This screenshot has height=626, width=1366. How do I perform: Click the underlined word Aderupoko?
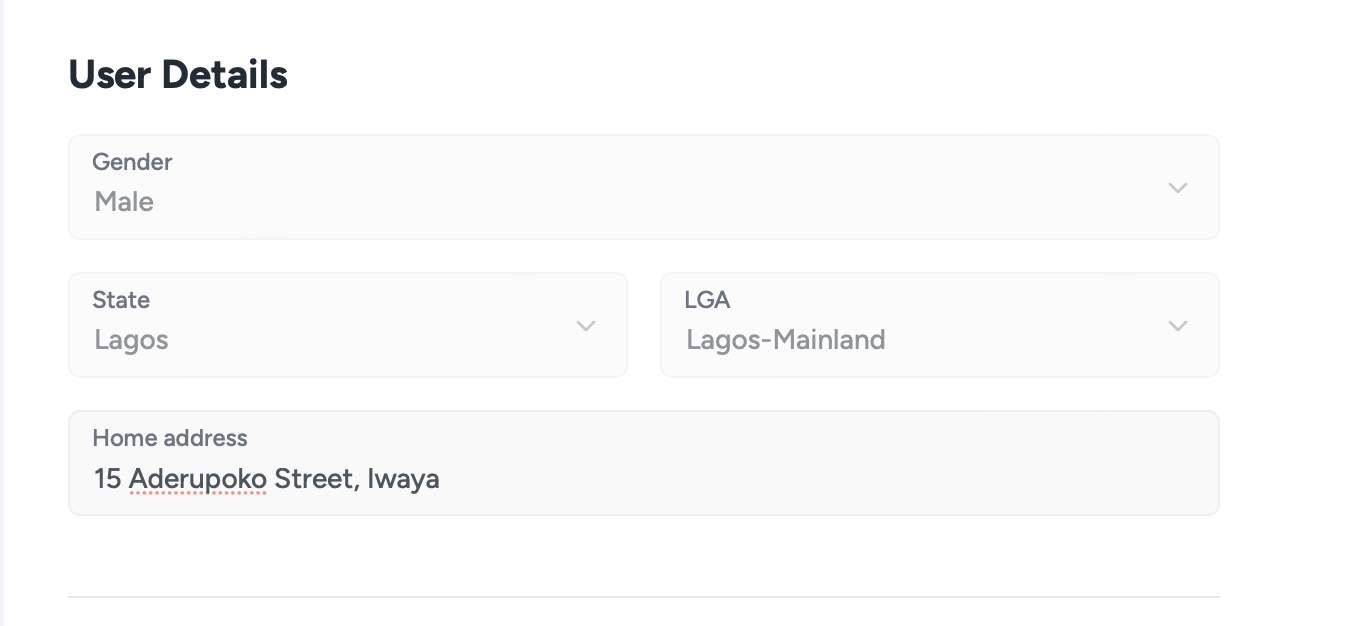[x=198, y=479]
